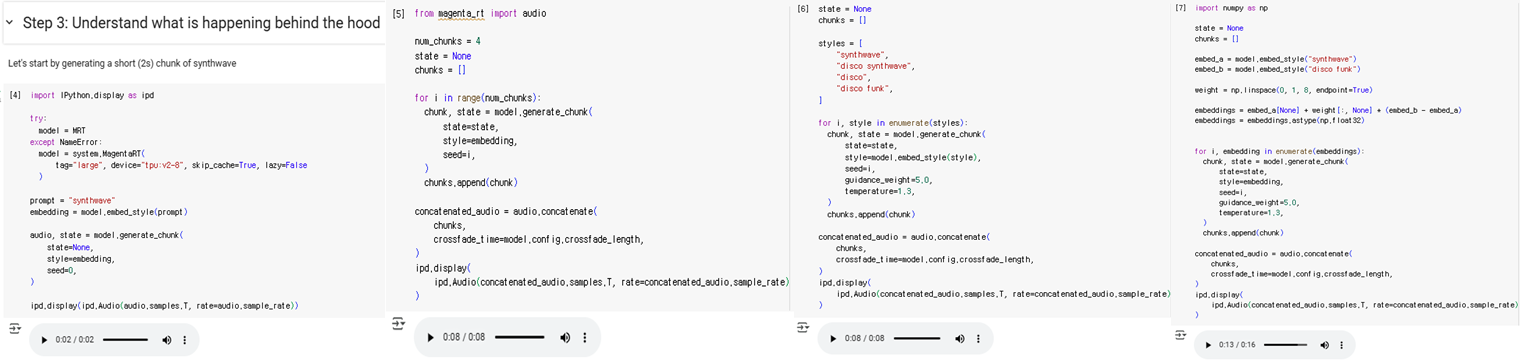
Task: Mute the 0:02 audio player
Action: (x=167, y=340)
